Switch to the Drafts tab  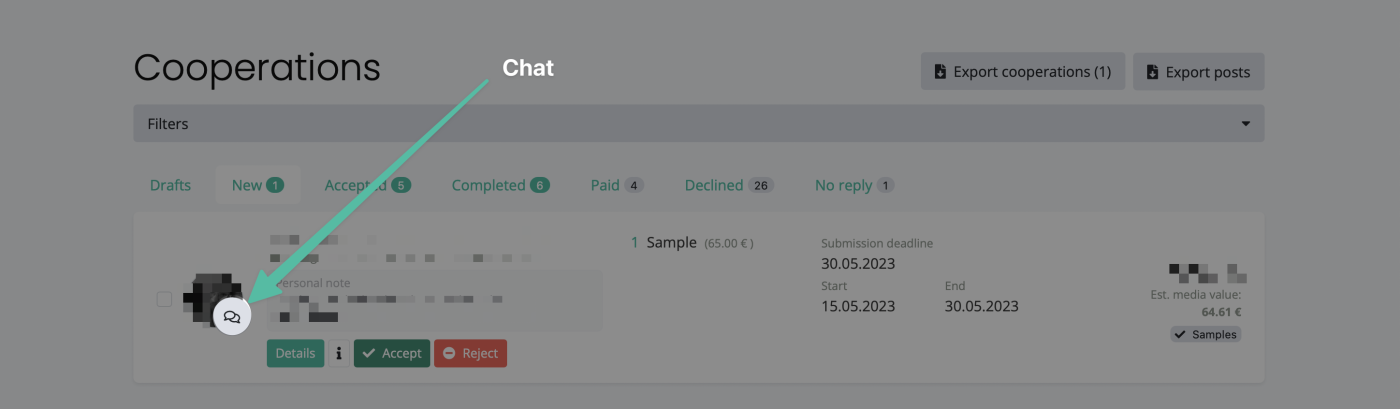(x=170, y=185)
